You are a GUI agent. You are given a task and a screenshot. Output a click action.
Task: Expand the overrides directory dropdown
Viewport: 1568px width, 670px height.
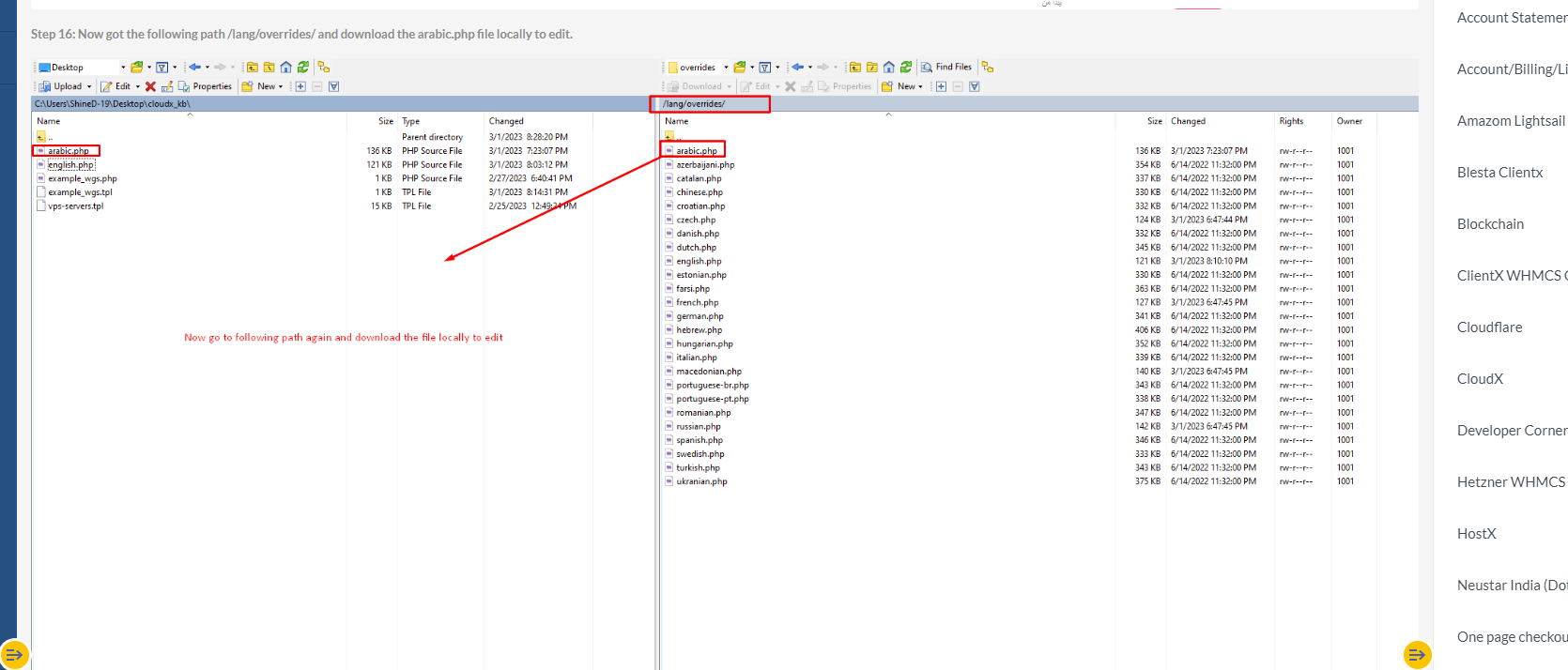click(x=726, y=68)
